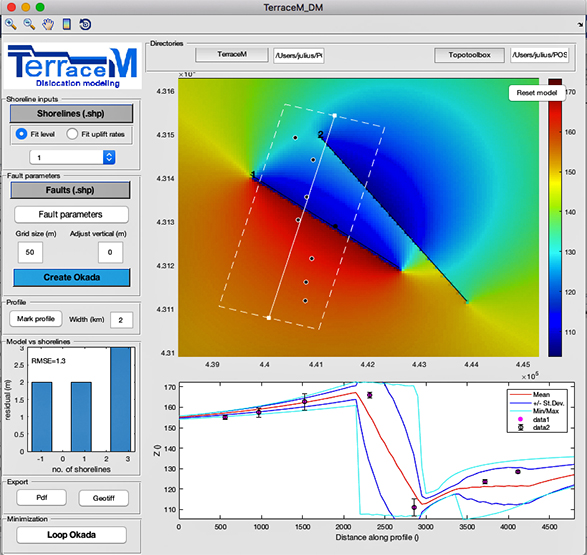
Task: Click the macOS yellow minimize button
Action: click(x=25, y=7)
